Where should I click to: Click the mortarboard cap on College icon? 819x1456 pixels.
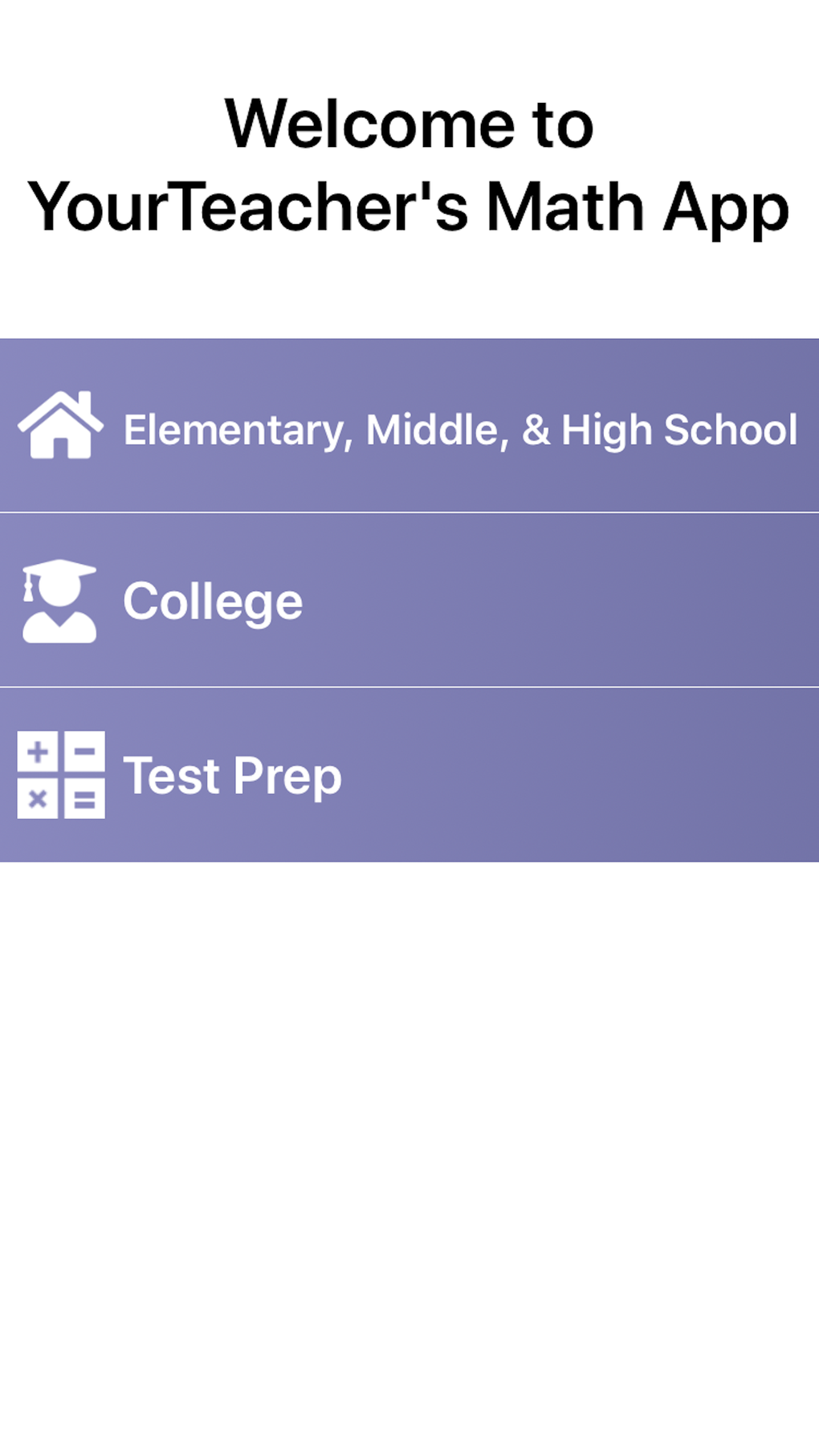tap(59, 571)
